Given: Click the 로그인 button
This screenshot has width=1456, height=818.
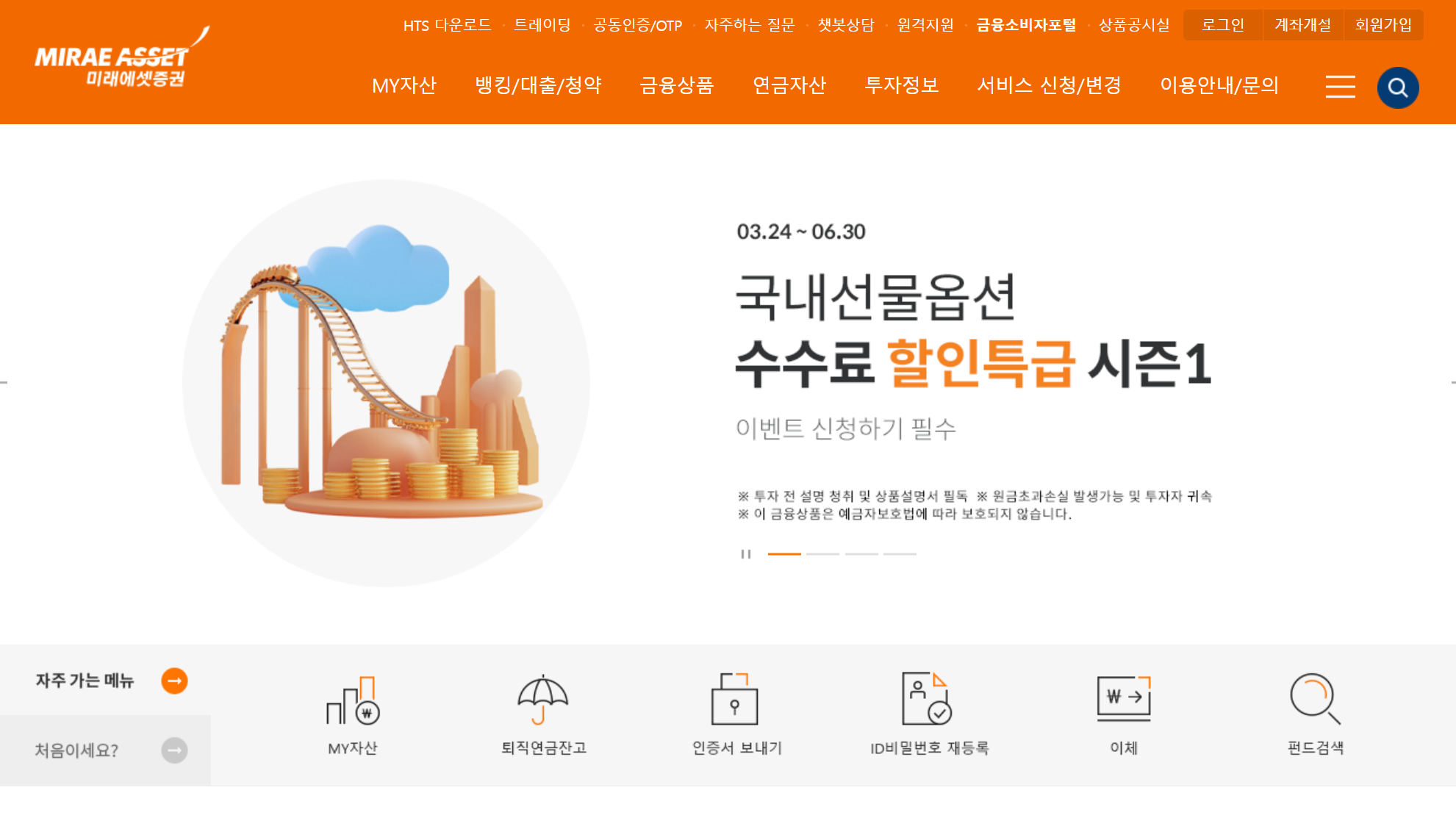Looking at the screenshot, I should [x=1222, y=24].
